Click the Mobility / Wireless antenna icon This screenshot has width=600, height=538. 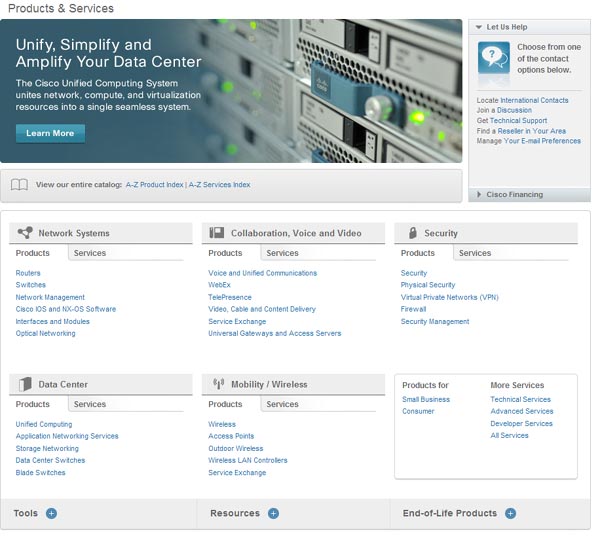(218, 384)
